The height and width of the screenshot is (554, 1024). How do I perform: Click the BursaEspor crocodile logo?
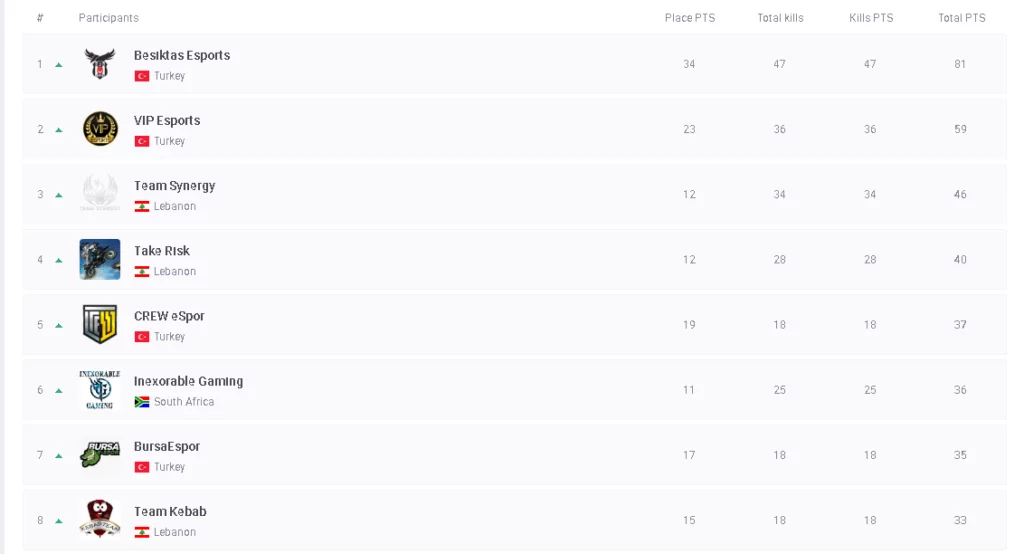100,455
